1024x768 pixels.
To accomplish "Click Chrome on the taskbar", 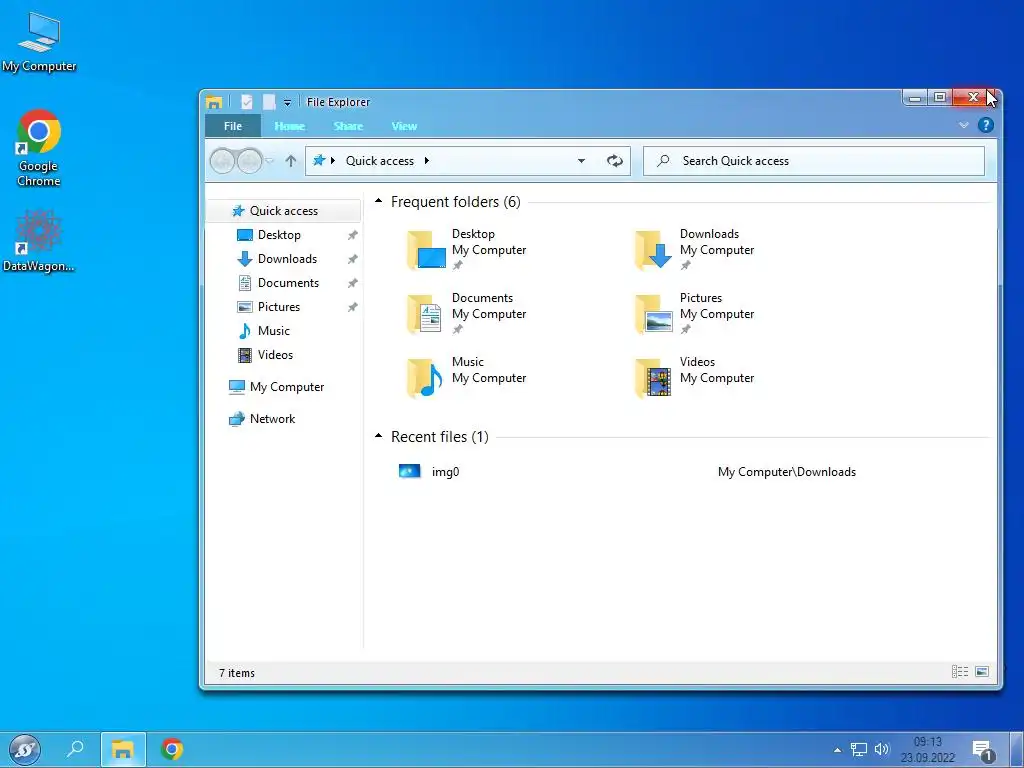I will [172, 749].
